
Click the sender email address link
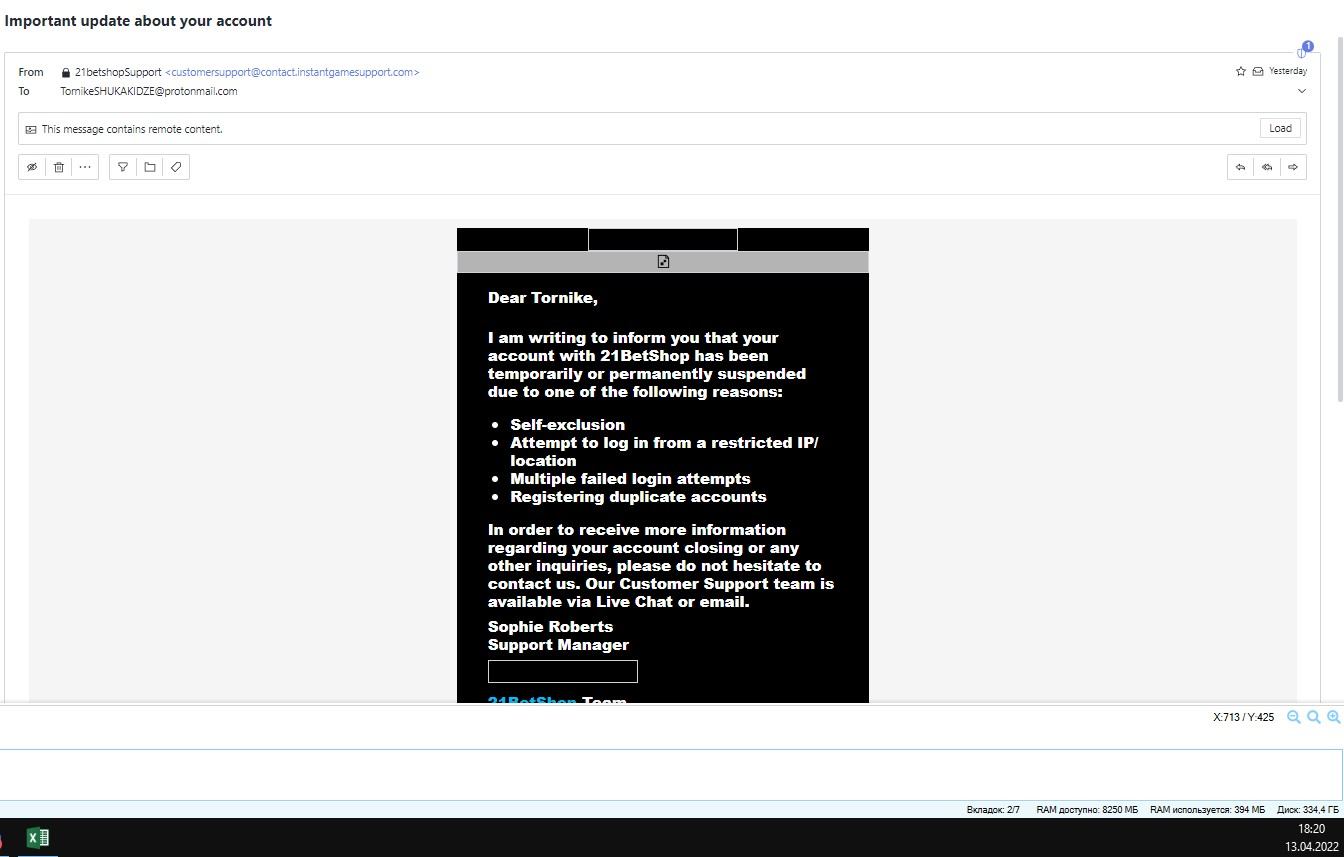point(292,72)
